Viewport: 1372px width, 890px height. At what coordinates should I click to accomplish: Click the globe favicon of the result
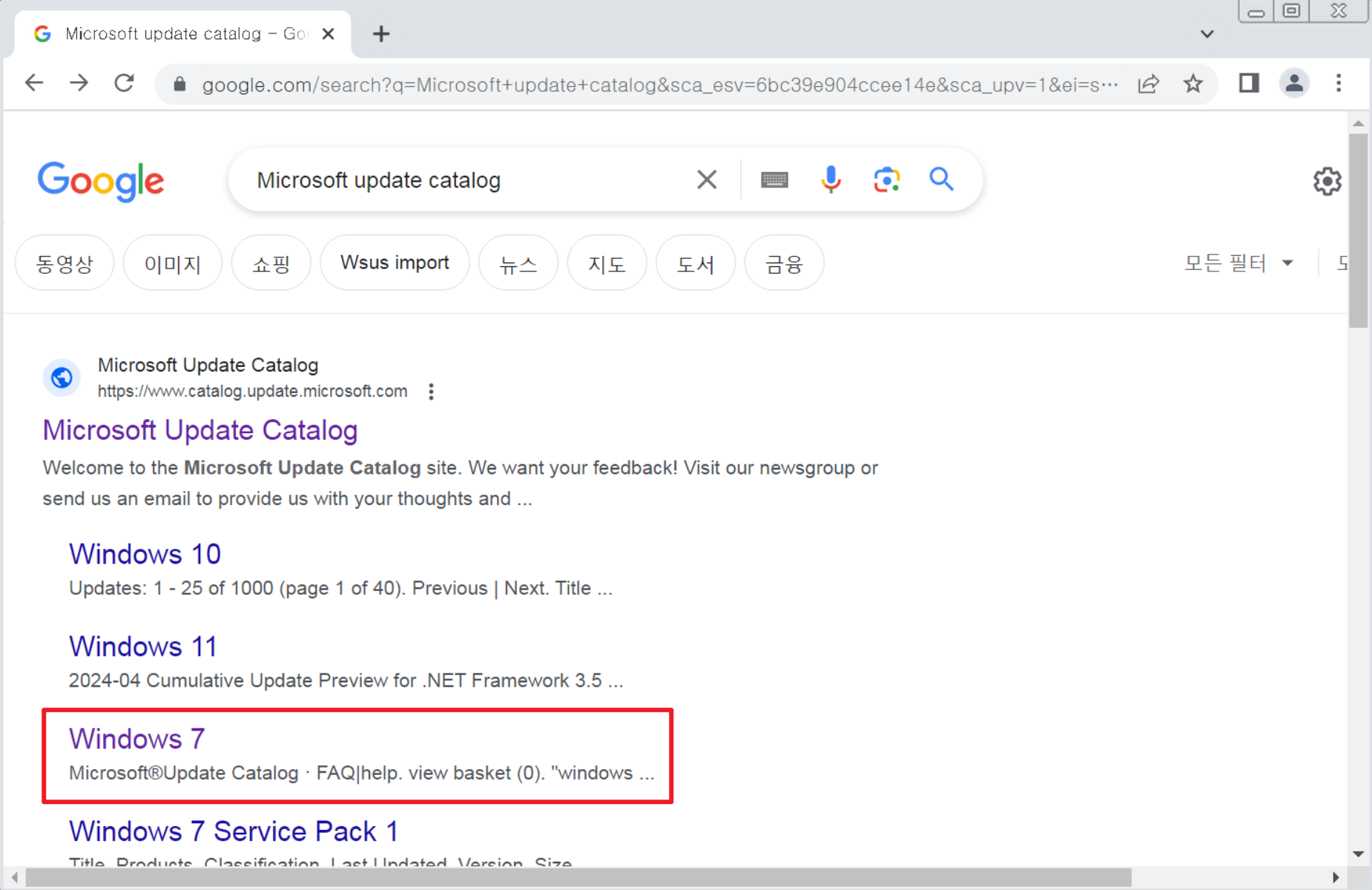62,378
